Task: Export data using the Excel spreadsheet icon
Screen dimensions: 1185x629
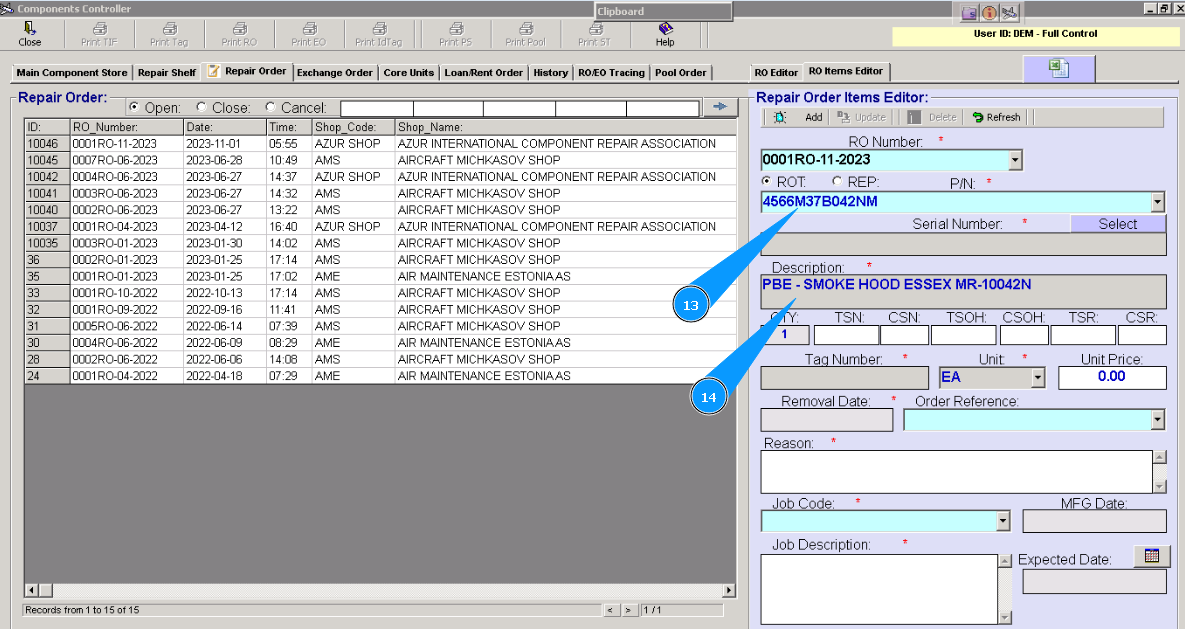Action: pyautogui.click(x=1058, y=68)
